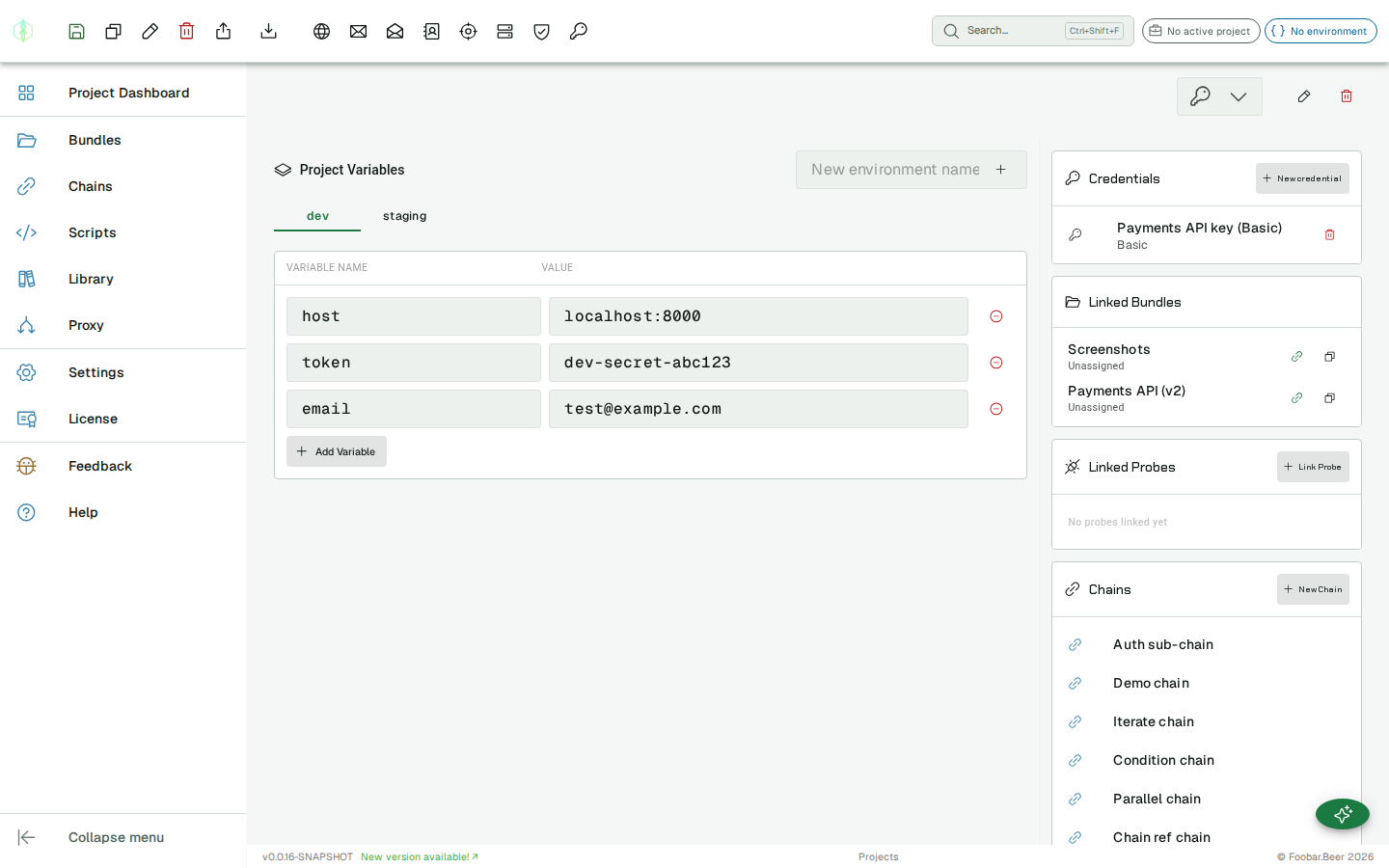
Task: Click the server stack icon in the toolbar
Action: tap(505, 31)
